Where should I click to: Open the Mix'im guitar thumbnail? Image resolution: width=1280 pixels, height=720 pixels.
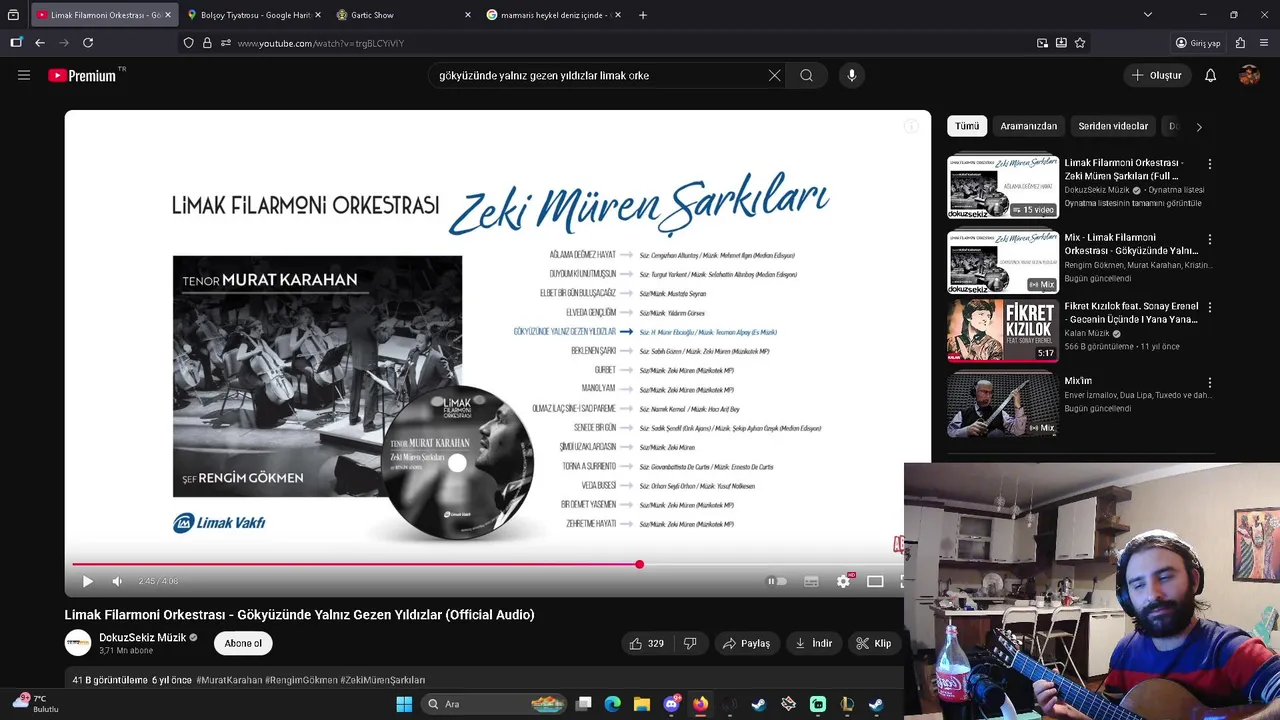1003,405
